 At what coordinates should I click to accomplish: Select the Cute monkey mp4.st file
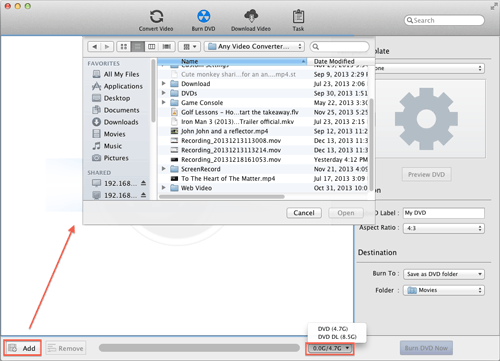click(x=263, y=74)
